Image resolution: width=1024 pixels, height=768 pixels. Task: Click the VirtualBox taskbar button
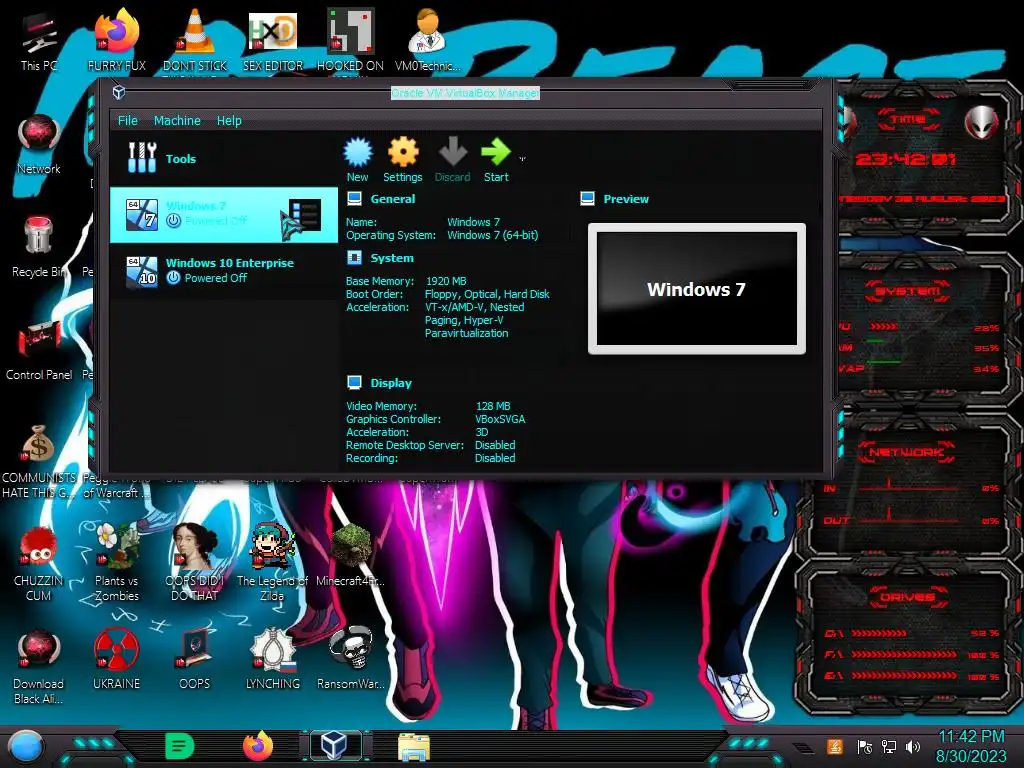[335, 746]
